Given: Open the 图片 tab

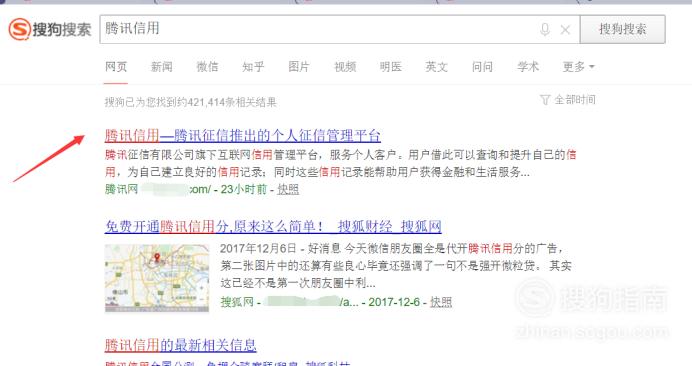Looking at the screenshot, I should click(x=299, y=67).
